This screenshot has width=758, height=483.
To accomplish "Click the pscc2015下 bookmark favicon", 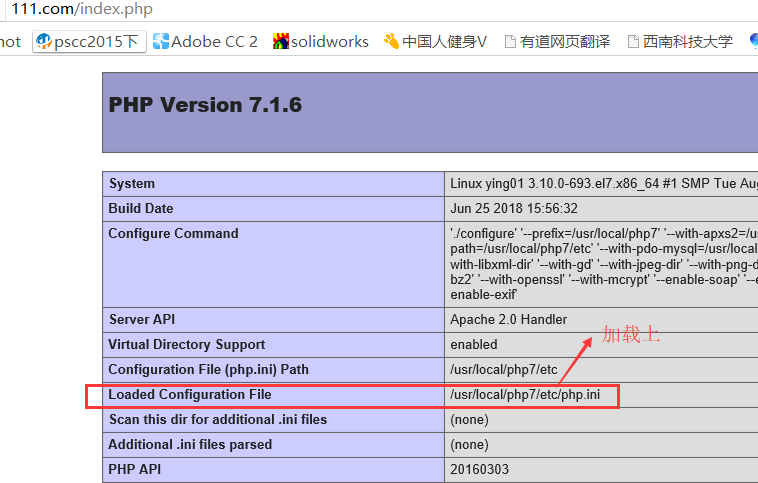I will (x=44, y=42).
